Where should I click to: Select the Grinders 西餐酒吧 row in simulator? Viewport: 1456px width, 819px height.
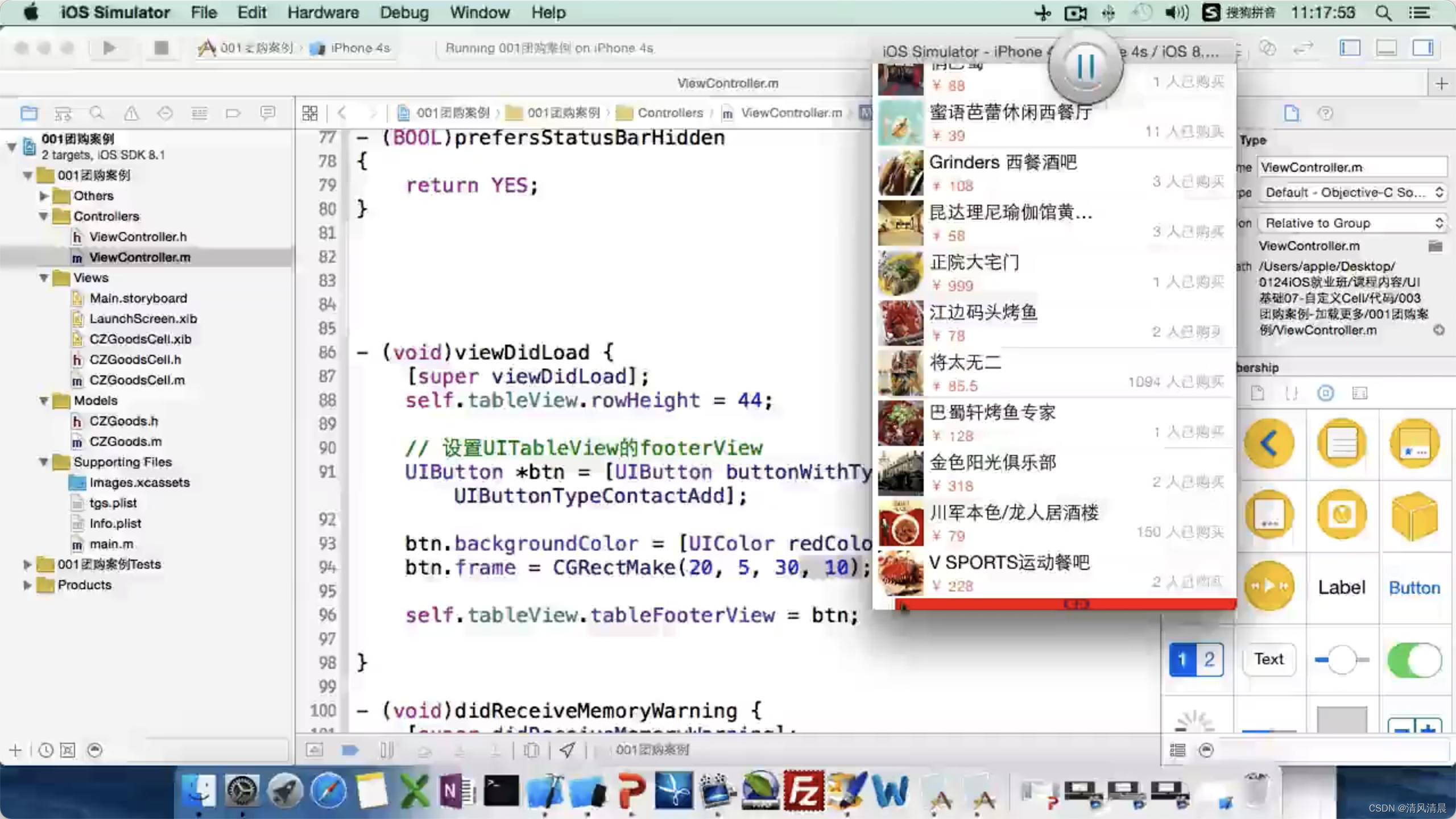1054,173
